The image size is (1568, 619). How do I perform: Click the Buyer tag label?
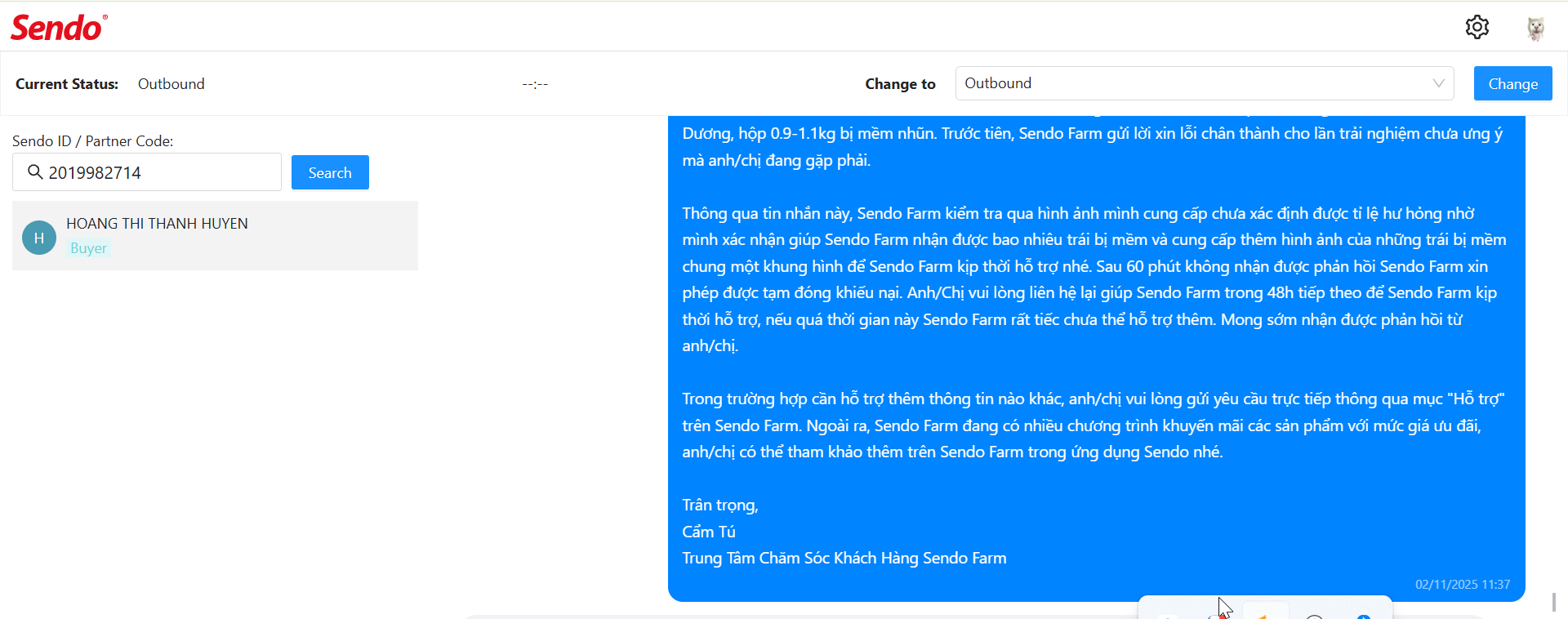click(x=88, y=248)
